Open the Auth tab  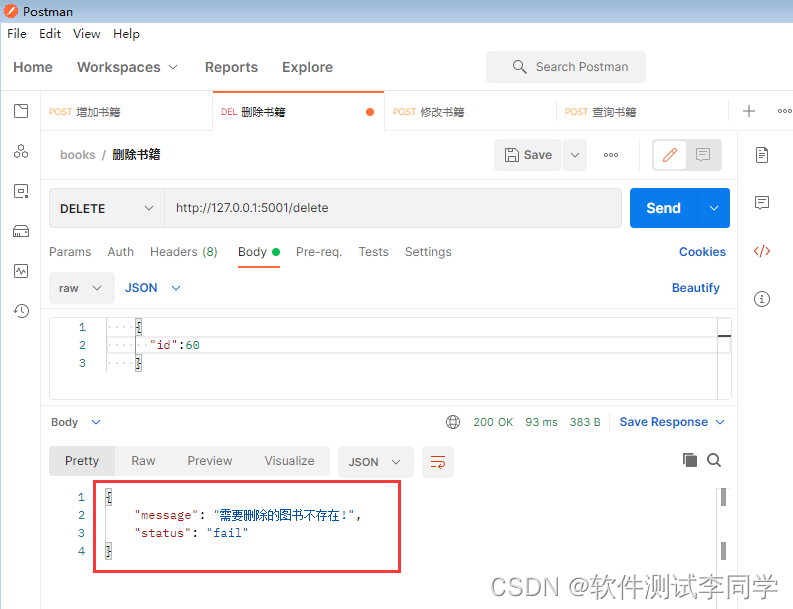pos(120,252)
